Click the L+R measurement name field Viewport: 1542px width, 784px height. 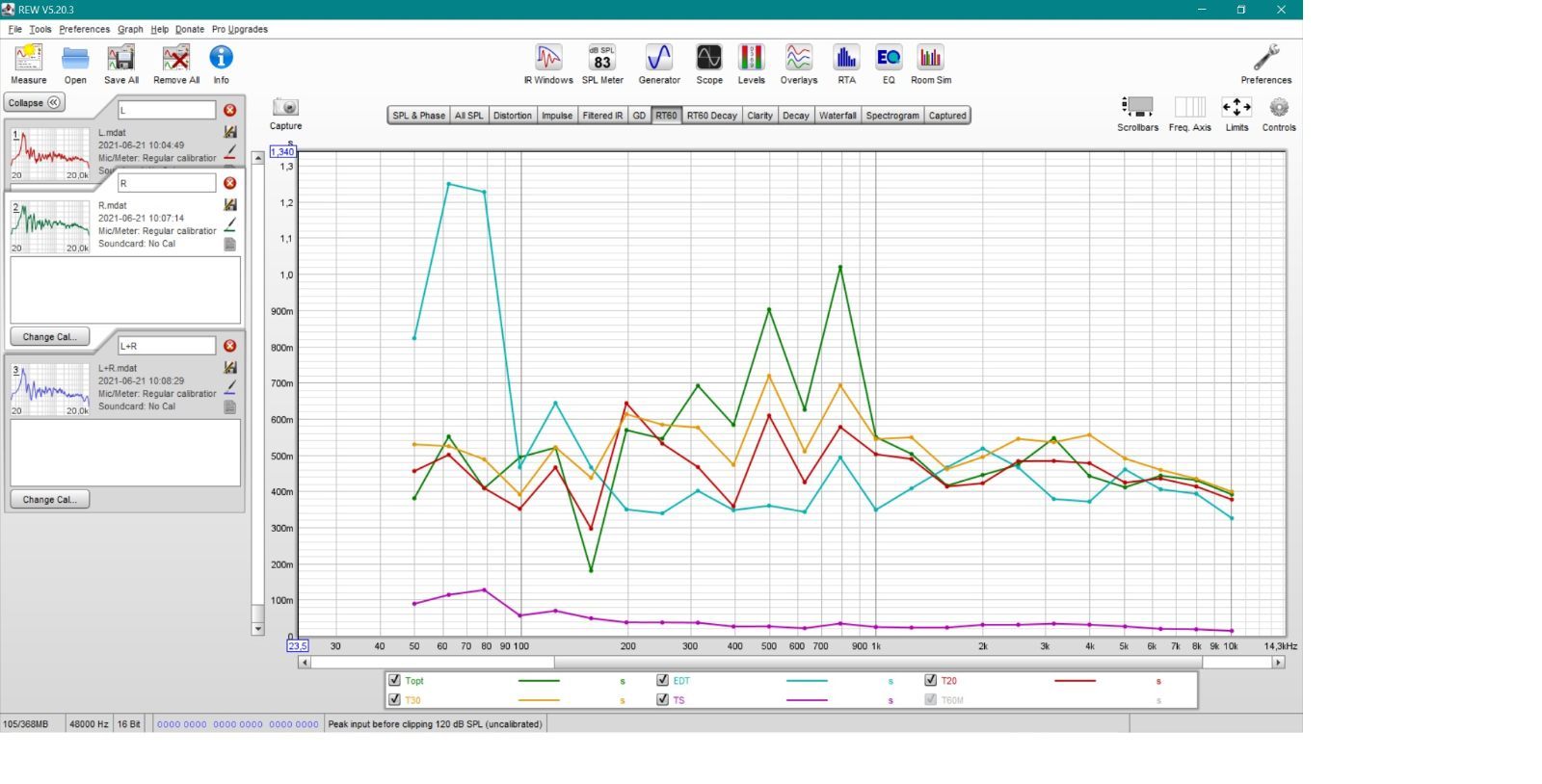(x=167, y=346)
